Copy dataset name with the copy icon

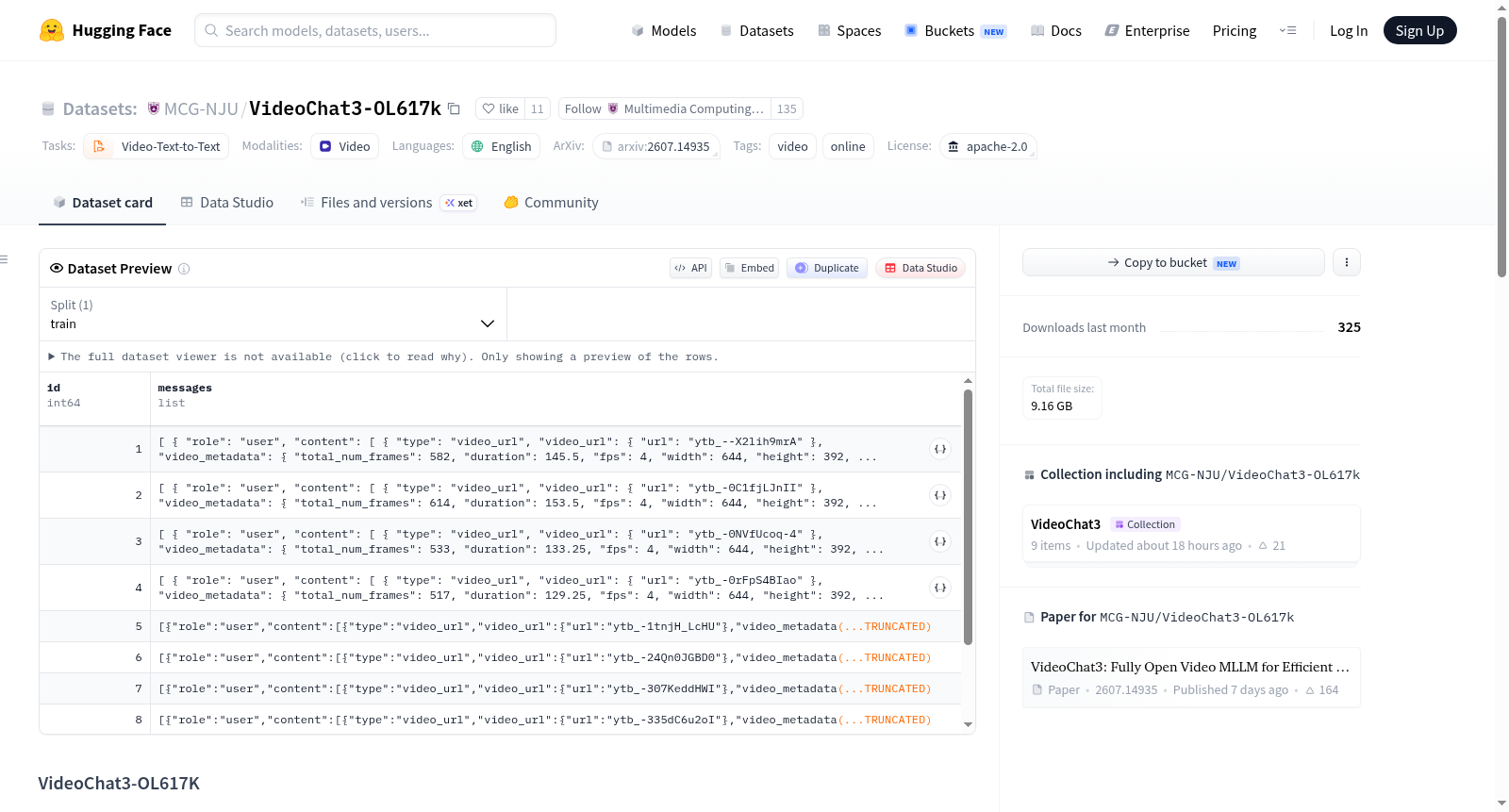[x=454, y=108]
